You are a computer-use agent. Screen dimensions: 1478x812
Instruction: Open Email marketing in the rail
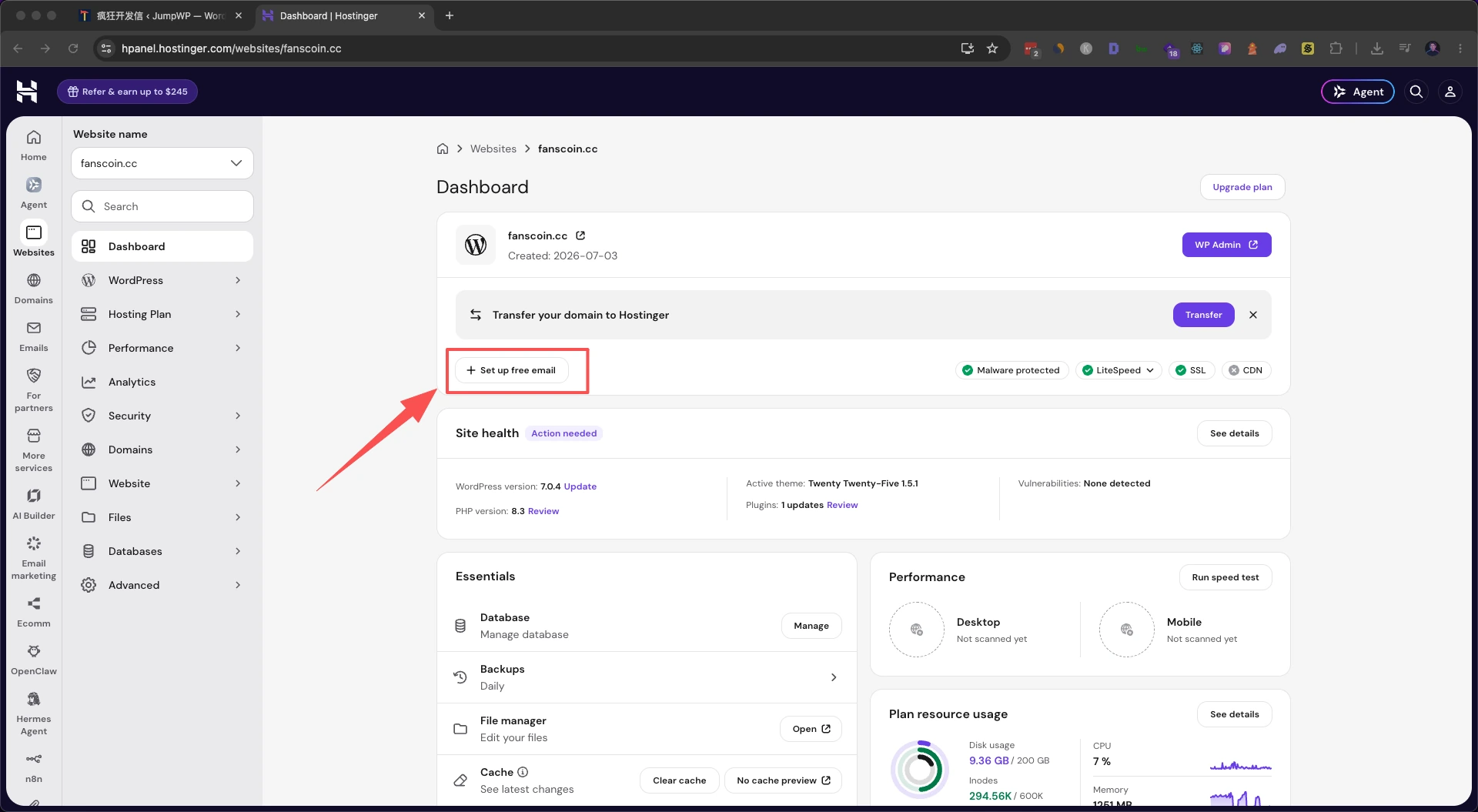coord(34,558)
